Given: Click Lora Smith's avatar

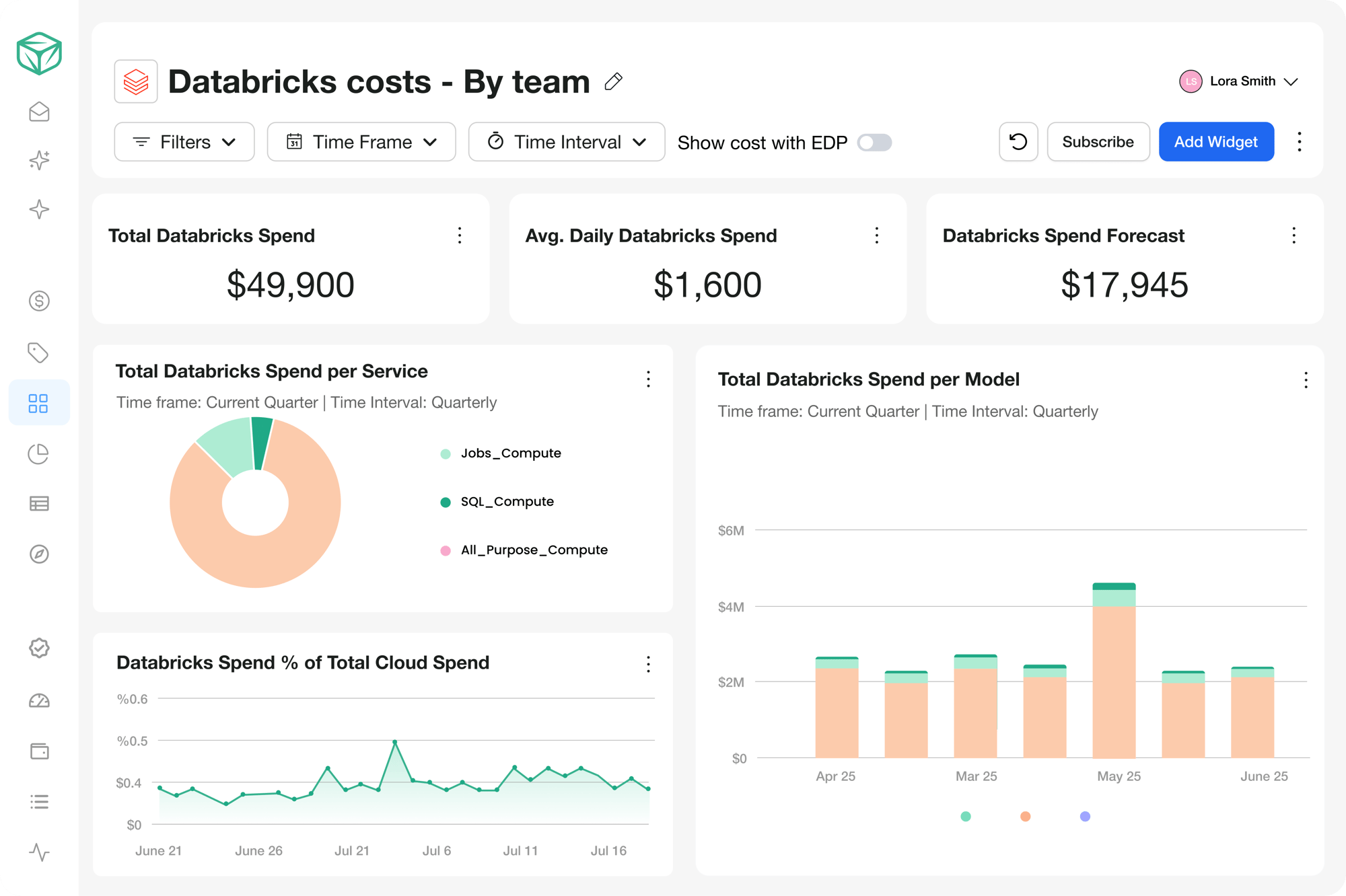Looking at the screenshot, I should point(1191,81).
